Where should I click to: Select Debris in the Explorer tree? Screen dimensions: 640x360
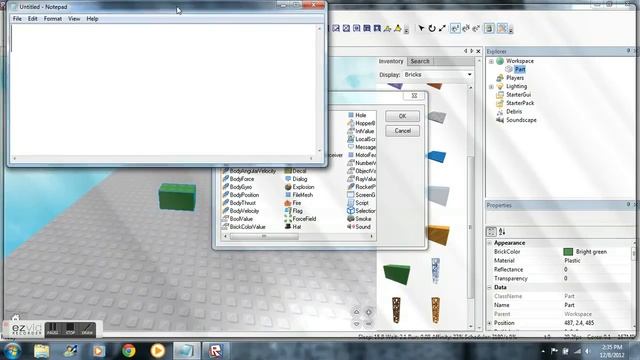(x=514, y=111)
